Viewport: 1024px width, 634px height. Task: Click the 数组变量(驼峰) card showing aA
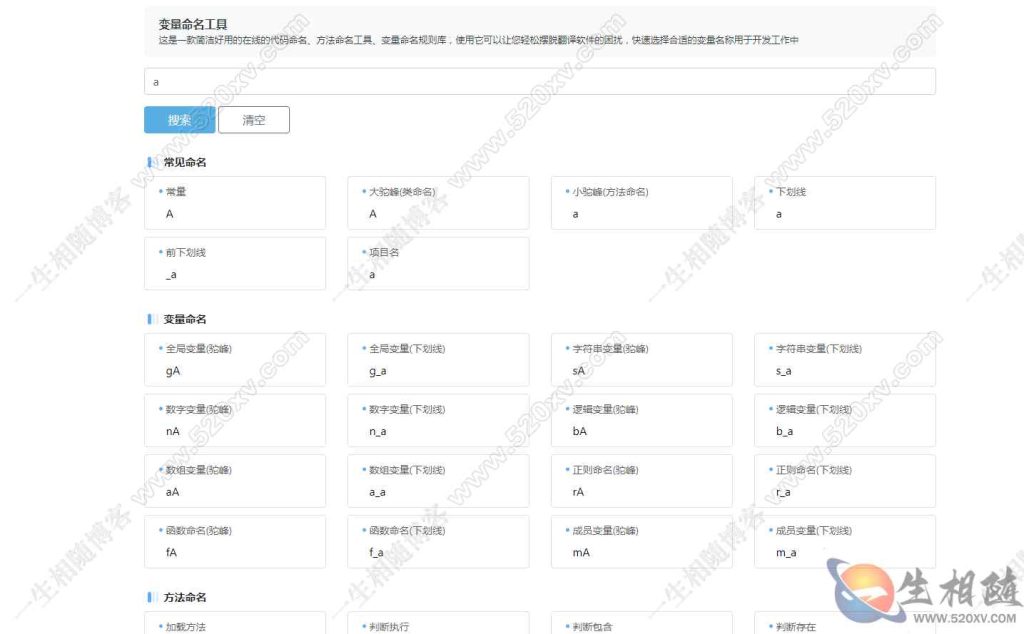pyautogui.click(x=235, y=480)
